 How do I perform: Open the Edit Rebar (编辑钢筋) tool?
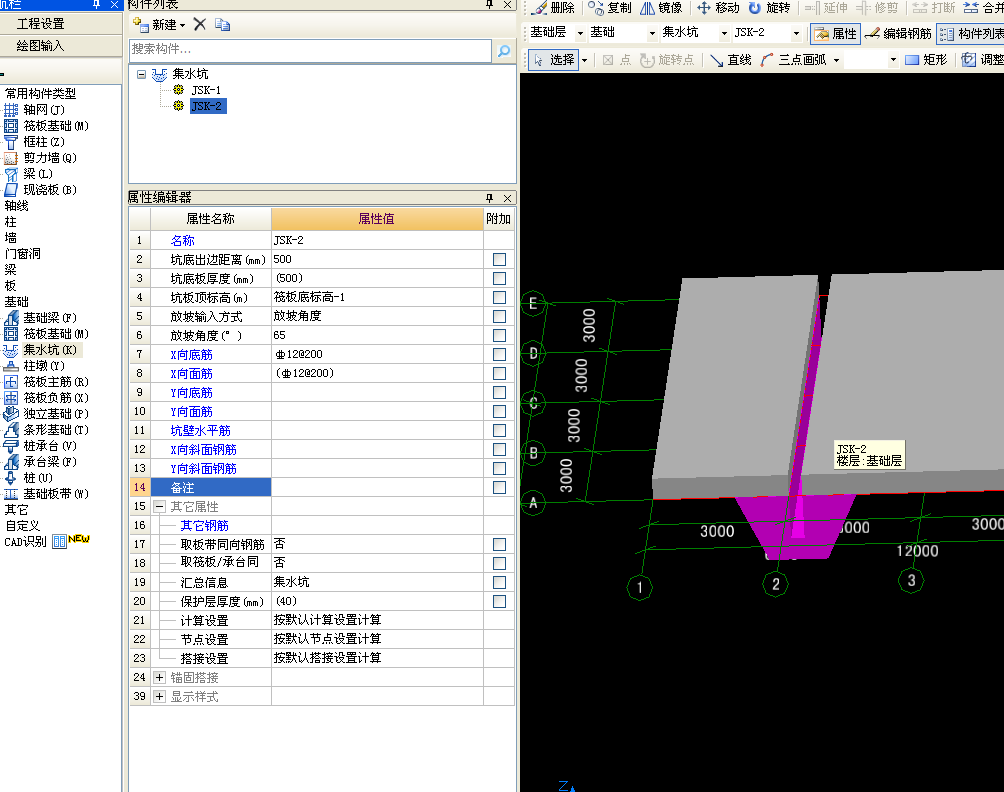(x=898, y=33)
